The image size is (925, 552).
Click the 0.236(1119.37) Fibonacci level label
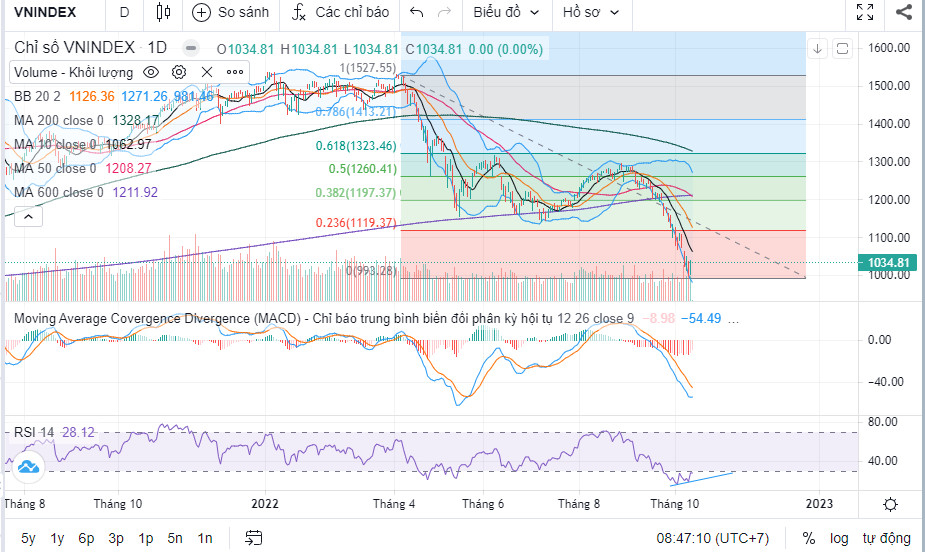point(356,222)
